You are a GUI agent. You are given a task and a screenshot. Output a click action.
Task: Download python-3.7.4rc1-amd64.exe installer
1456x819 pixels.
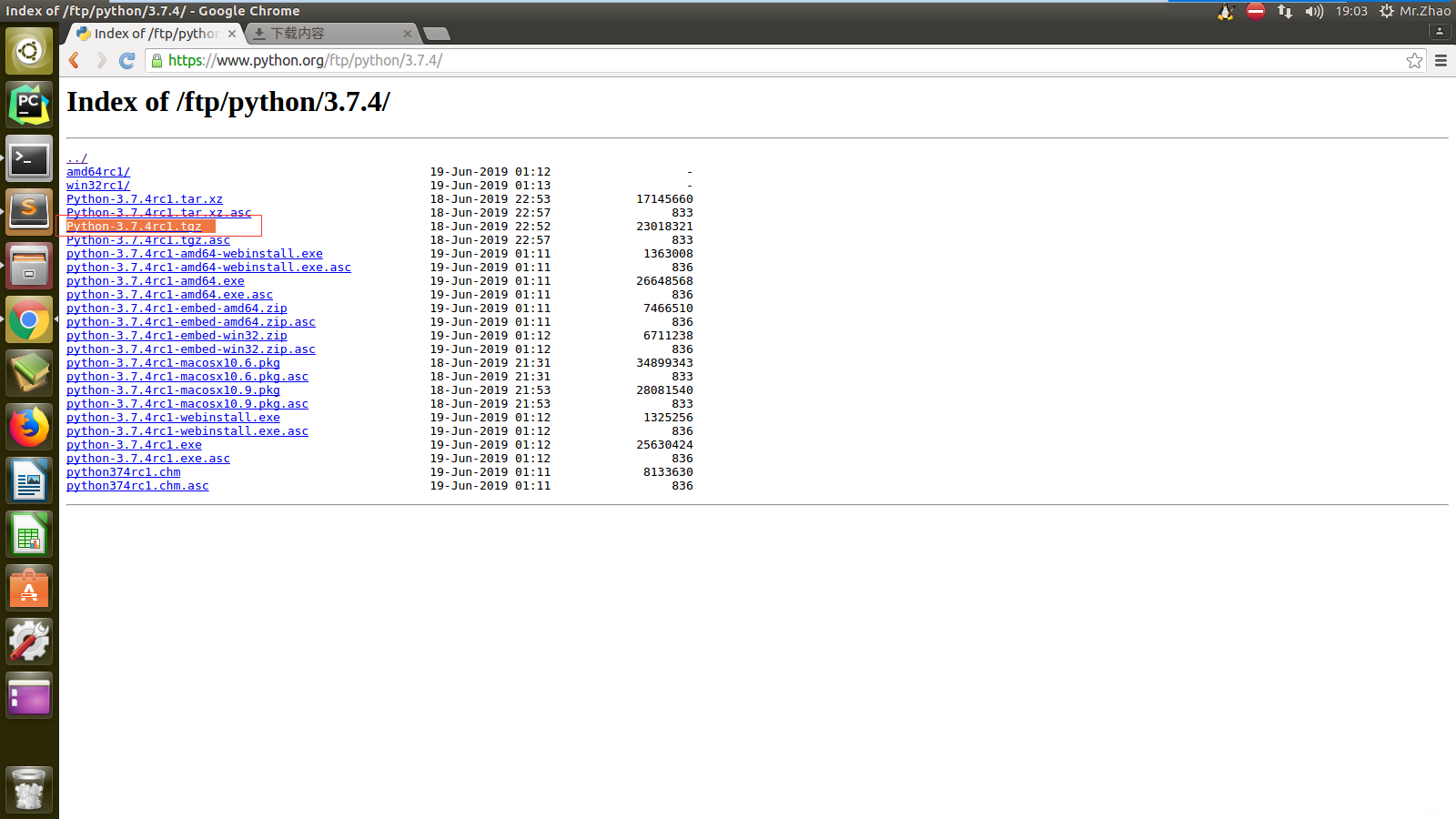pyautogui.click(x=156, y=281)
